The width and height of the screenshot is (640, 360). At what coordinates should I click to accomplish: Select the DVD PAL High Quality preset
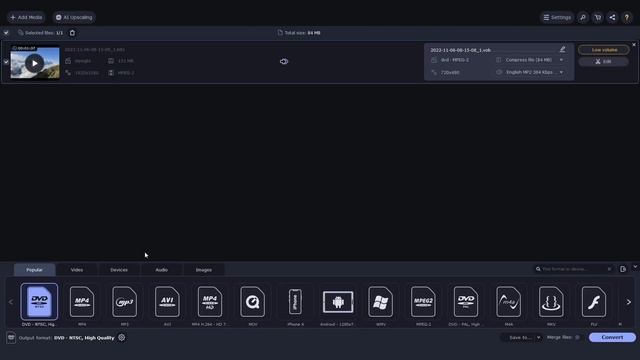[x=466, y=302]
